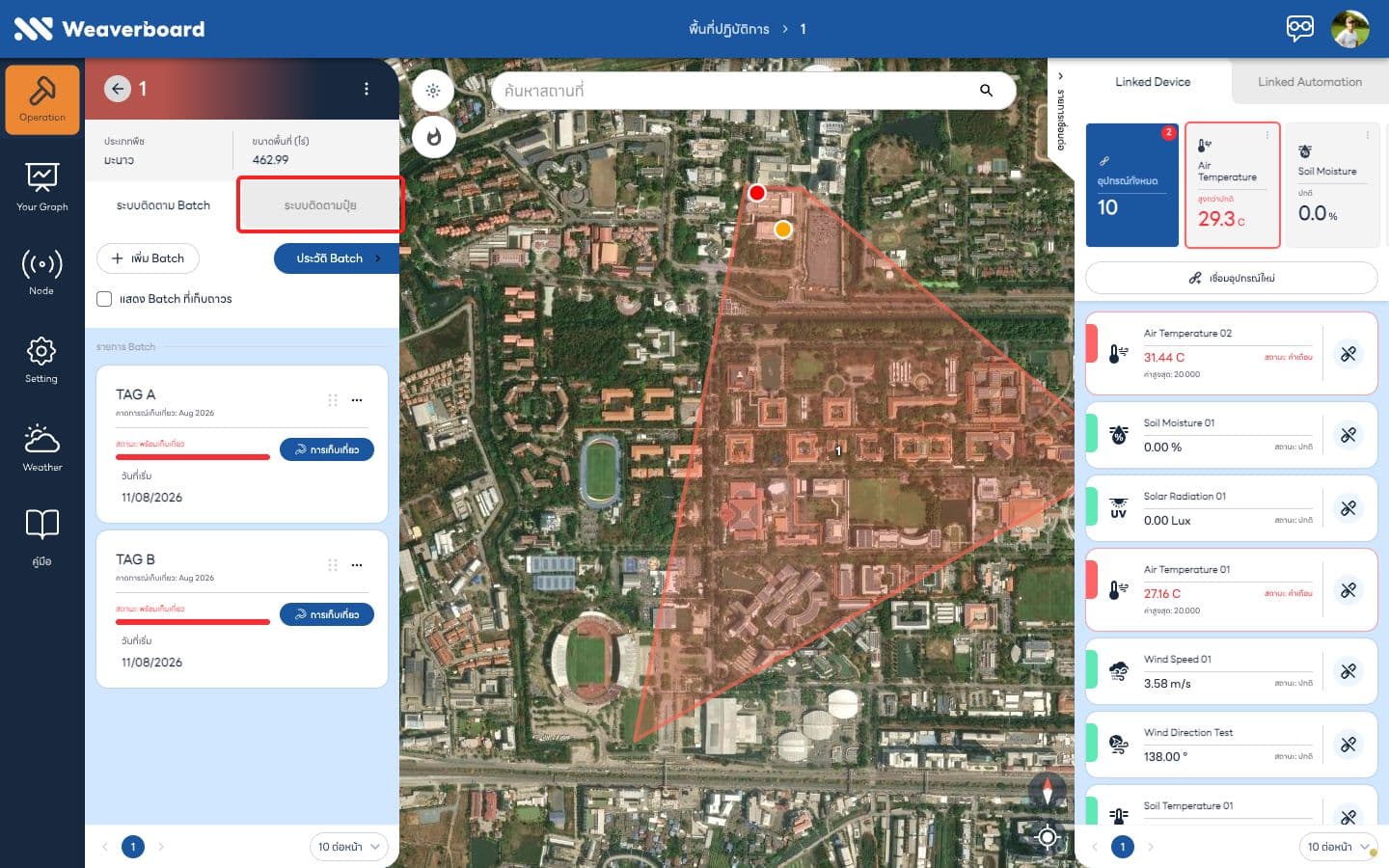Select the fertilizer tracking system tab
Image resolution: width=1389 pixels, height=868 pixels.
(x=320, y=205)
